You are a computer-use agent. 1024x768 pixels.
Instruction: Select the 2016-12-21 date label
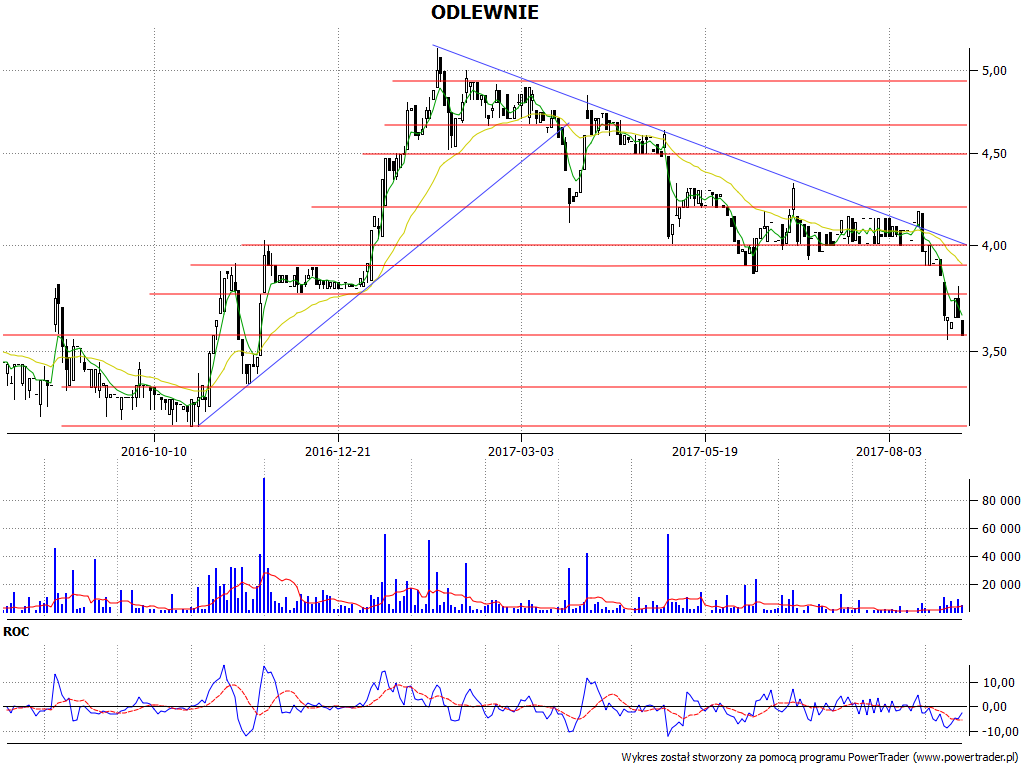[338, 451]
